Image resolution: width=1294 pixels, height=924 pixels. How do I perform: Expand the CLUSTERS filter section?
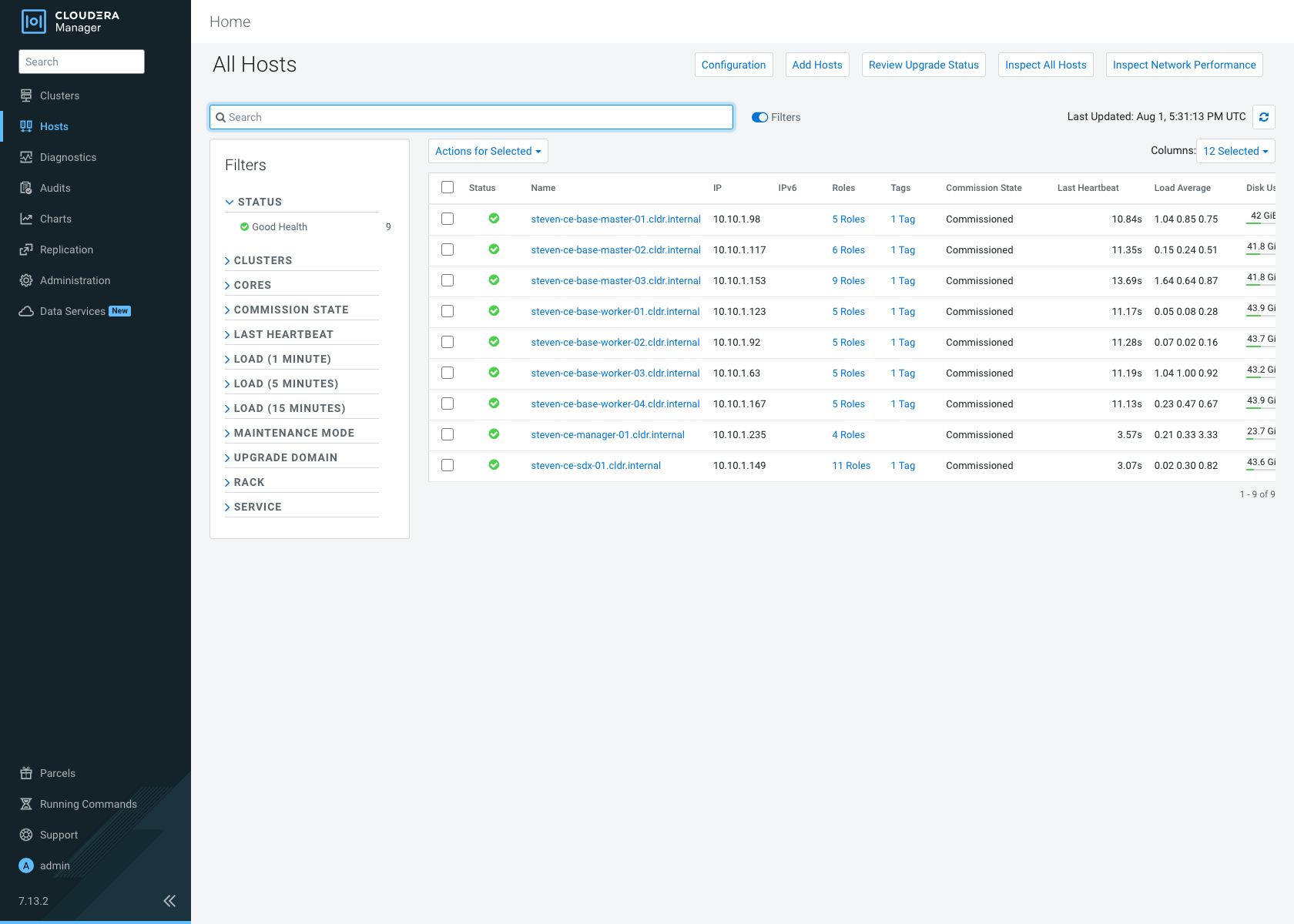[x=302, y=260]
